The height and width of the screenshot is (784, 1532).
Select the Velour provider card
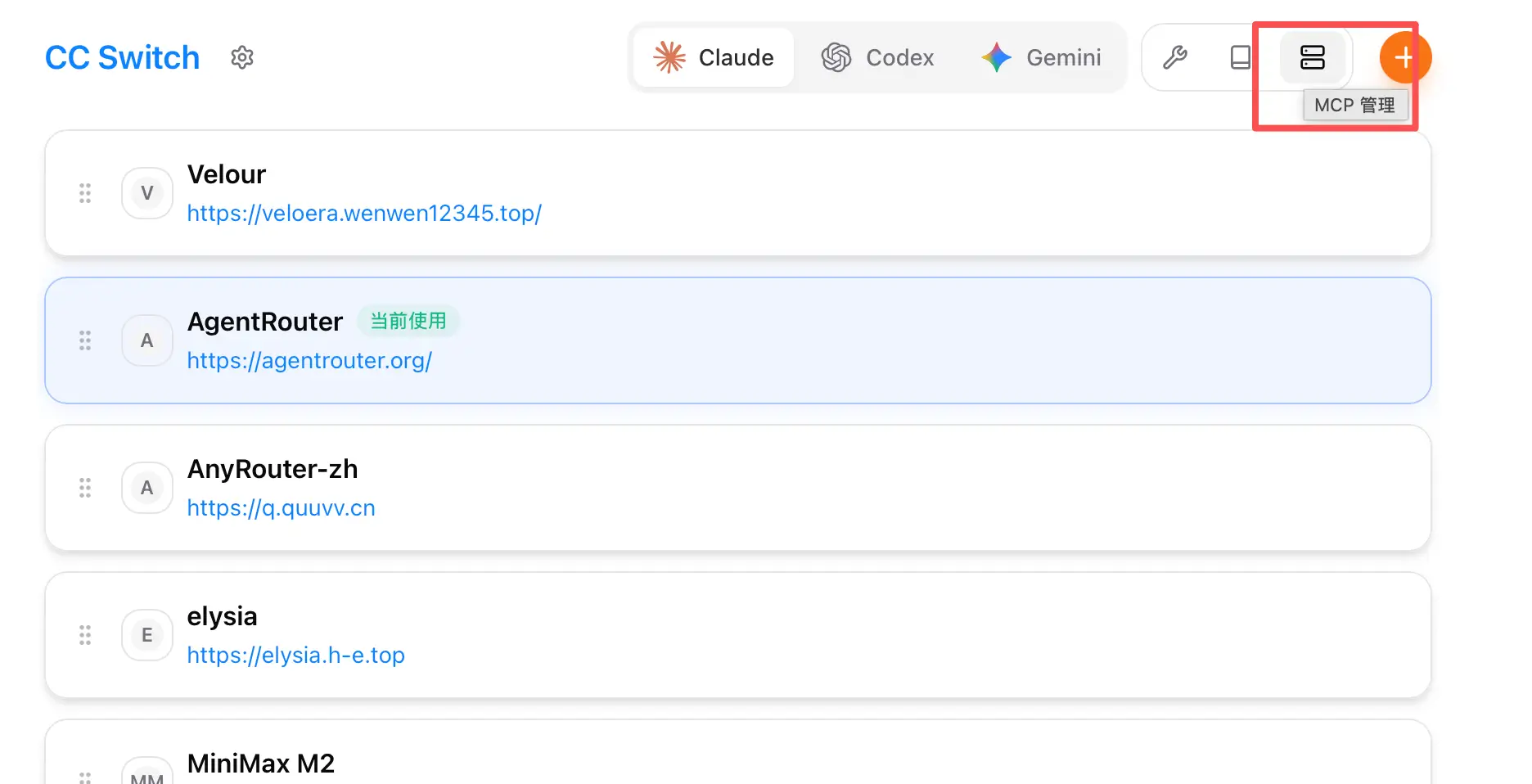(x=900, y=193)
